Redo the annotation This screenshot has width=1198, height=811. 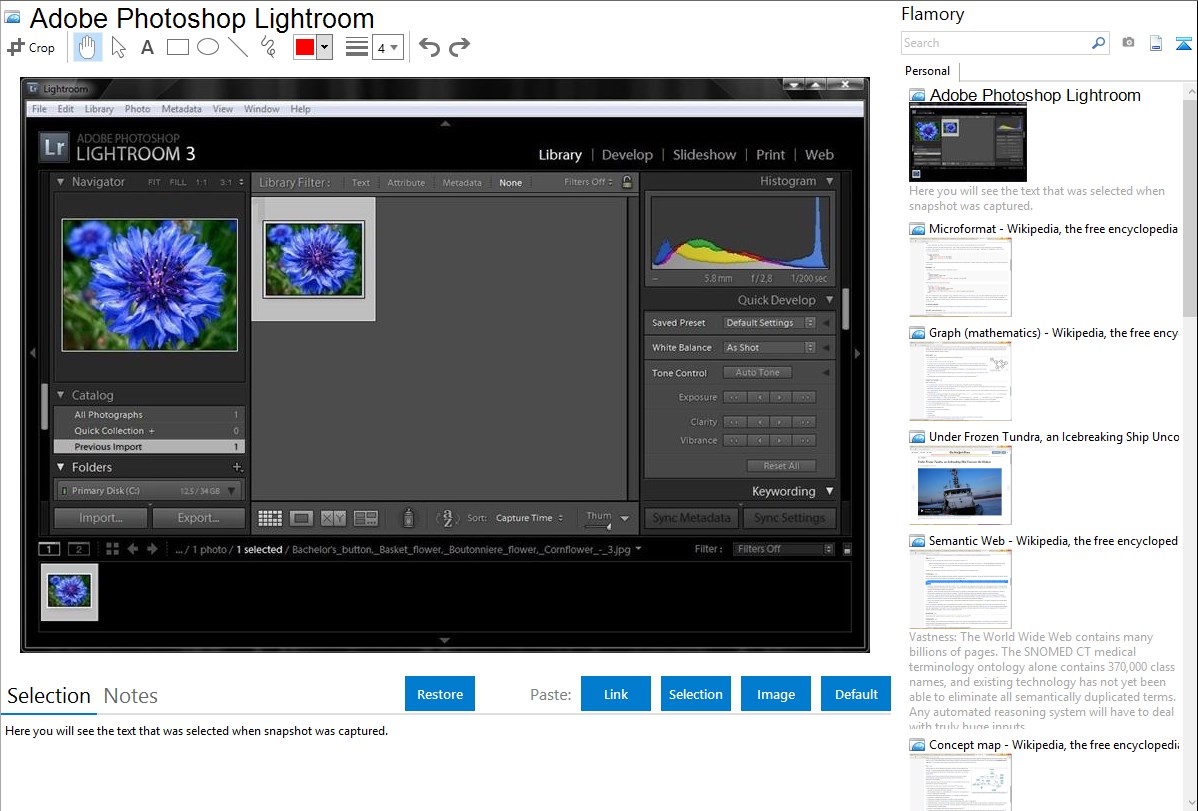pos(459,47)
